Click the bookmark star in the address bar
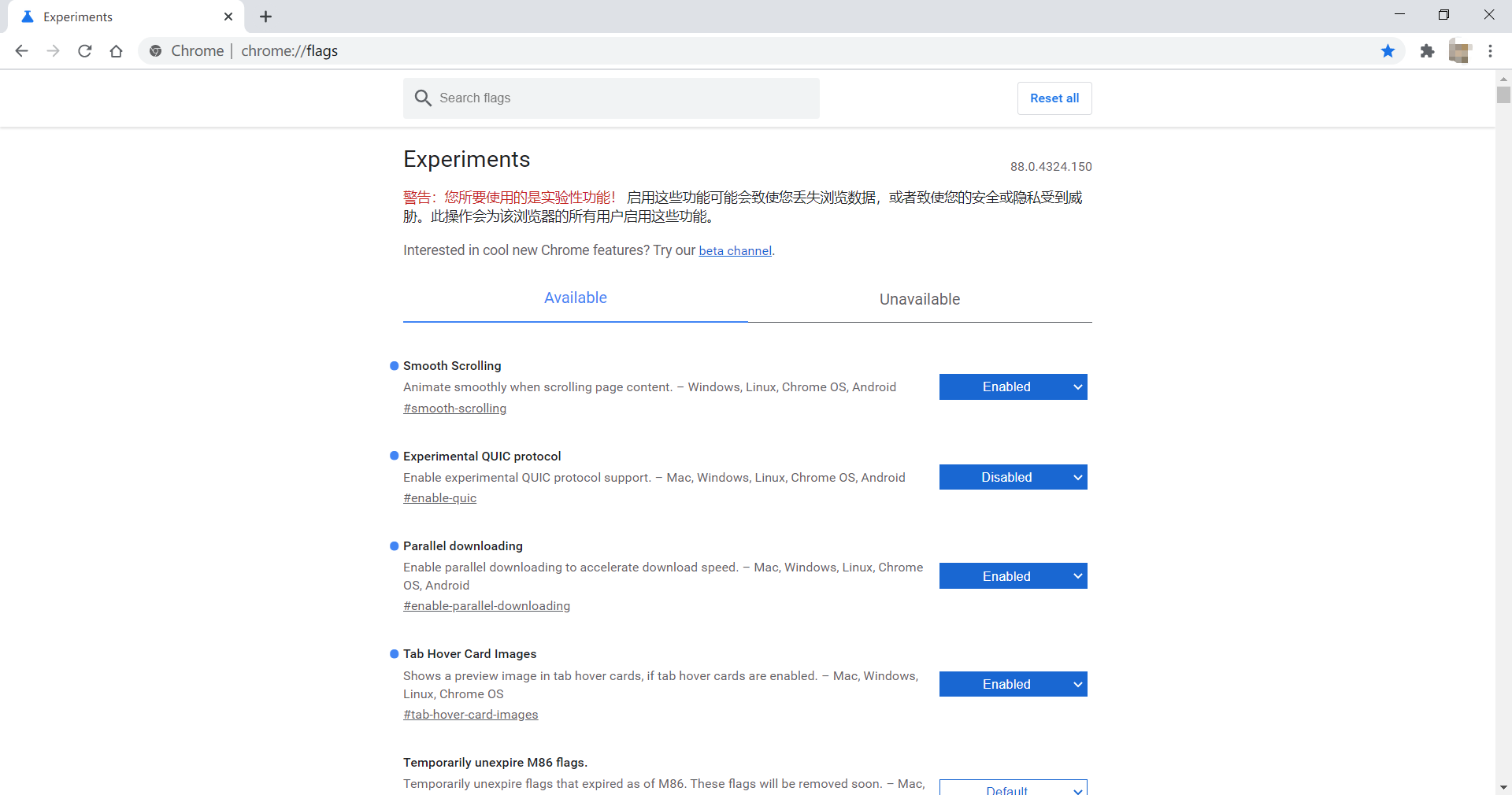Viewport: 1512px width, 795px height. tap(1388, 50)
